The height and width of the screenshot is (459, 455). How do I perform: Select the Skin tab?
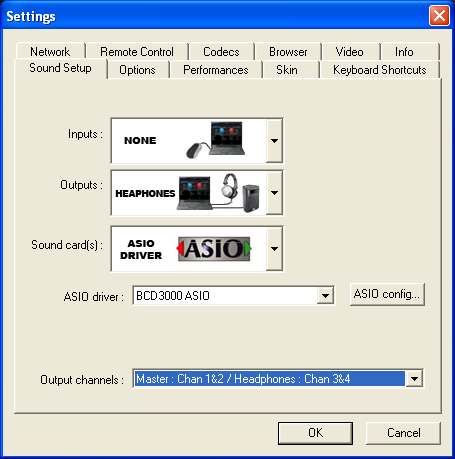(287, 70)
